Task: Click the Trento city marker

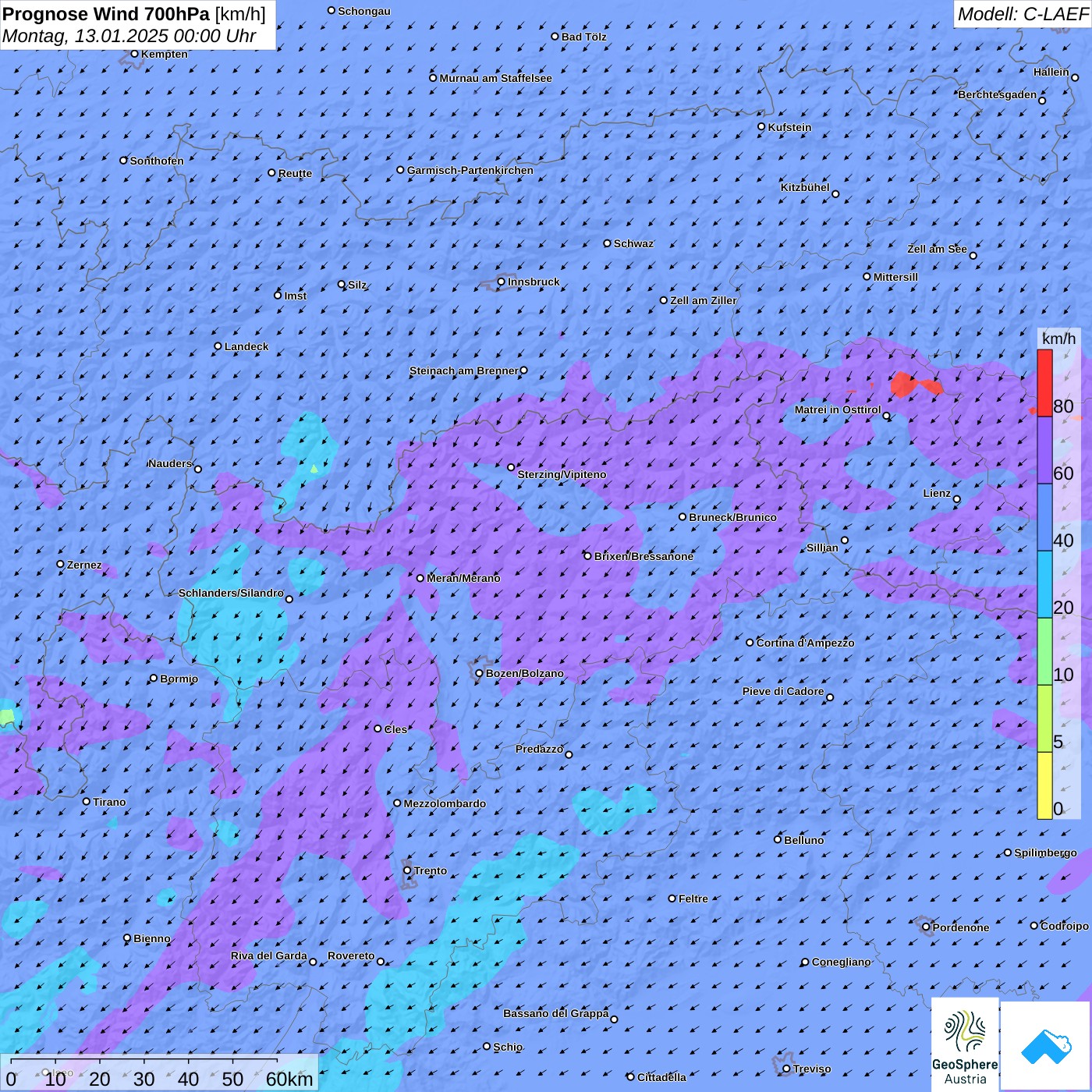Action: (407, 870)
